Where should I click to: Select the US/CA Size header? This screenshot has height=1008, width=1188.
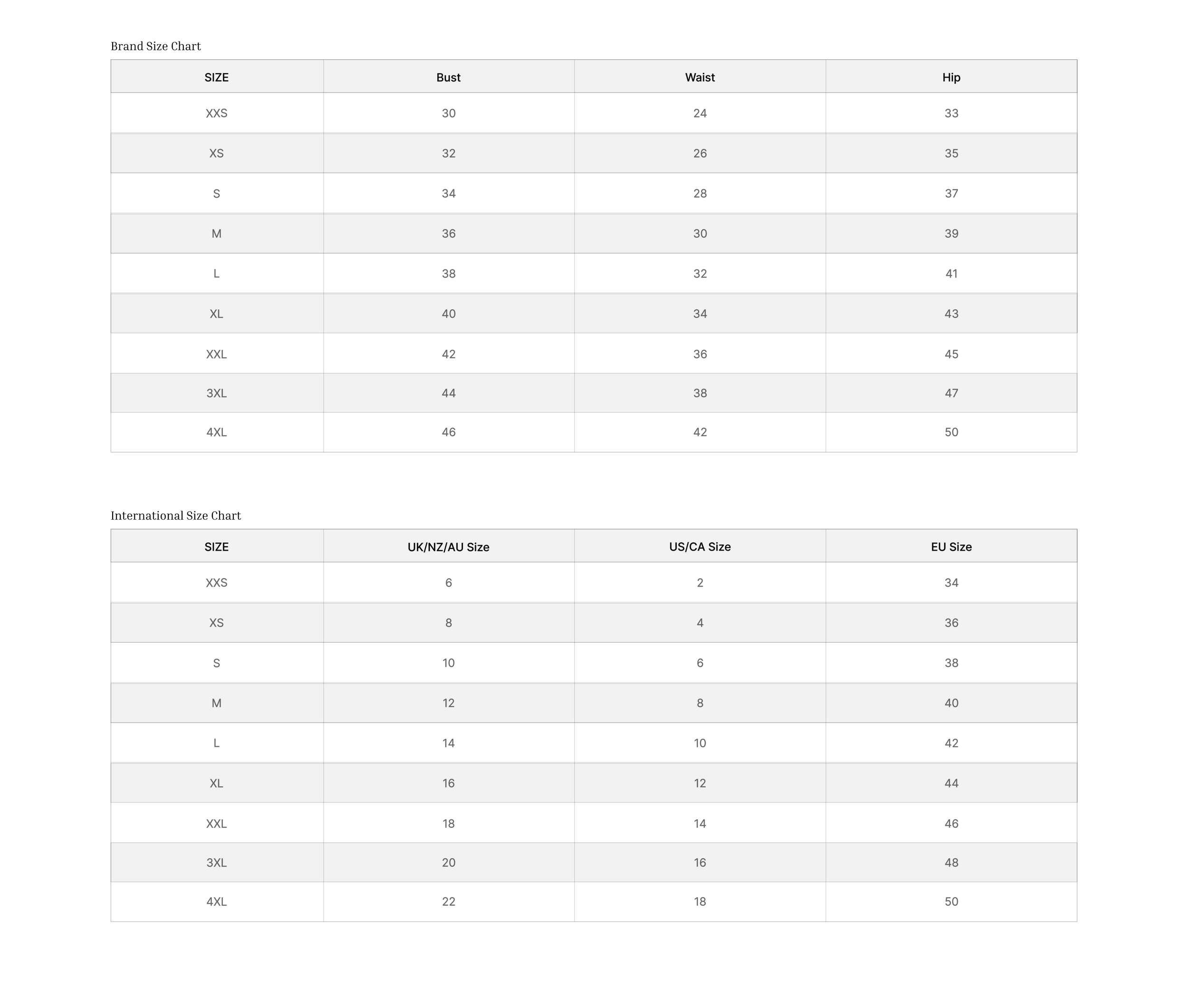coord(700,547)
